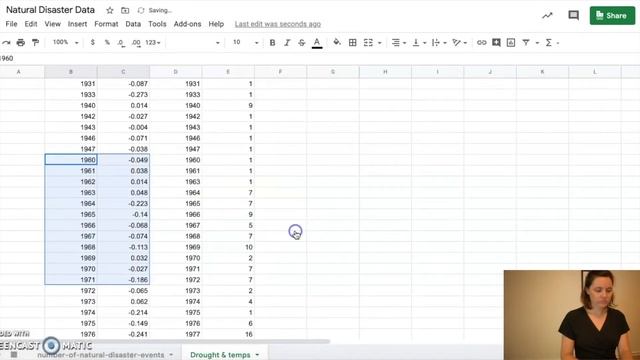This screenshot has height=360, width=640.
Task: Expand merge cells dropdown arrow
Action: click(x=380, y=43)
